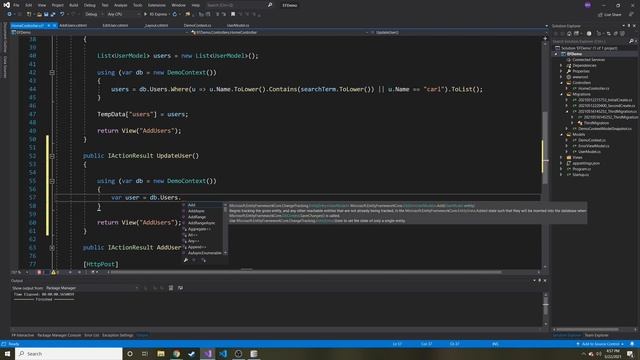Select appsettings.json in Solution Explorer

(x=585, y=163)
